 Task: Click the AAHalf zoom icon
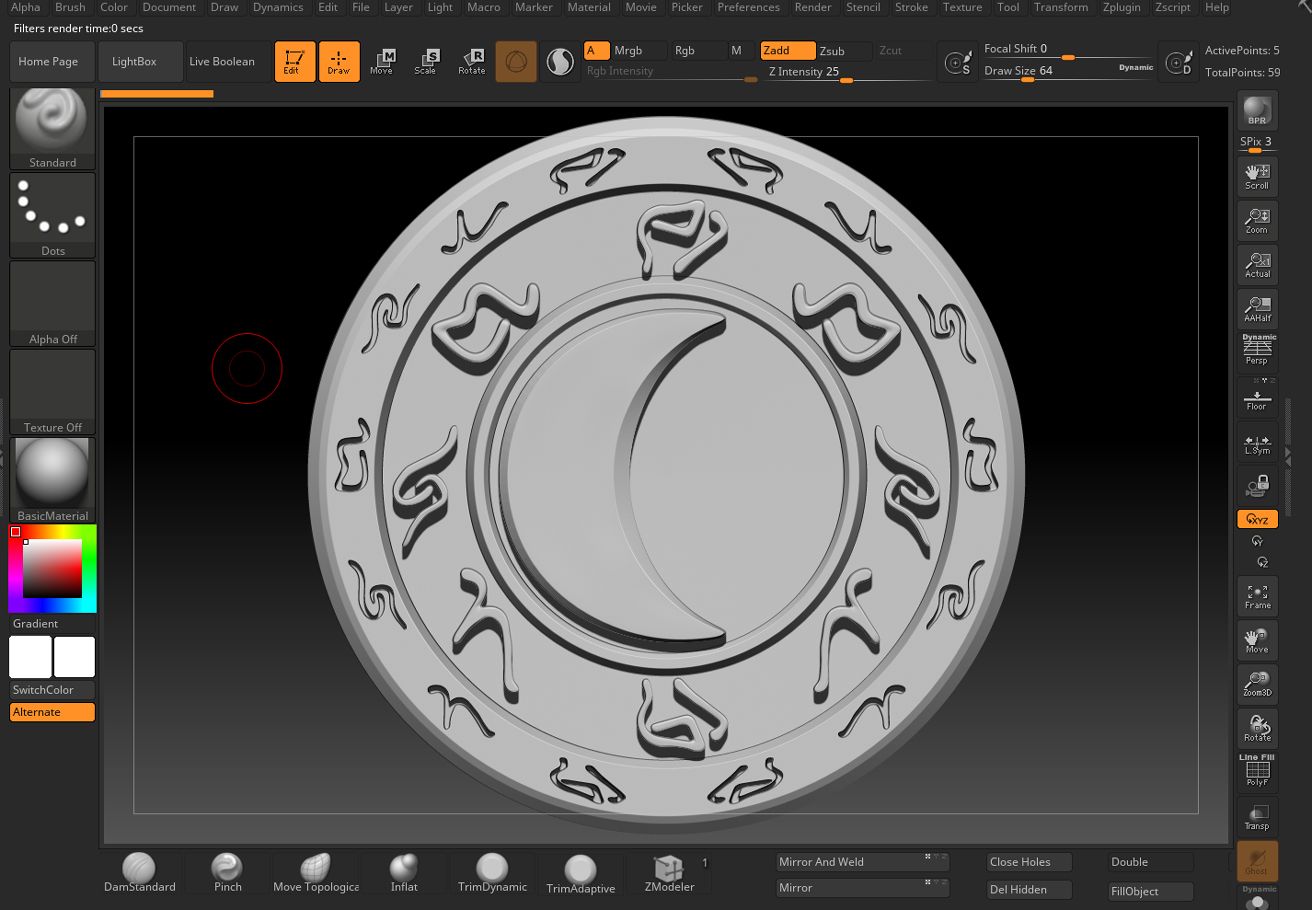pos(1257,309)
